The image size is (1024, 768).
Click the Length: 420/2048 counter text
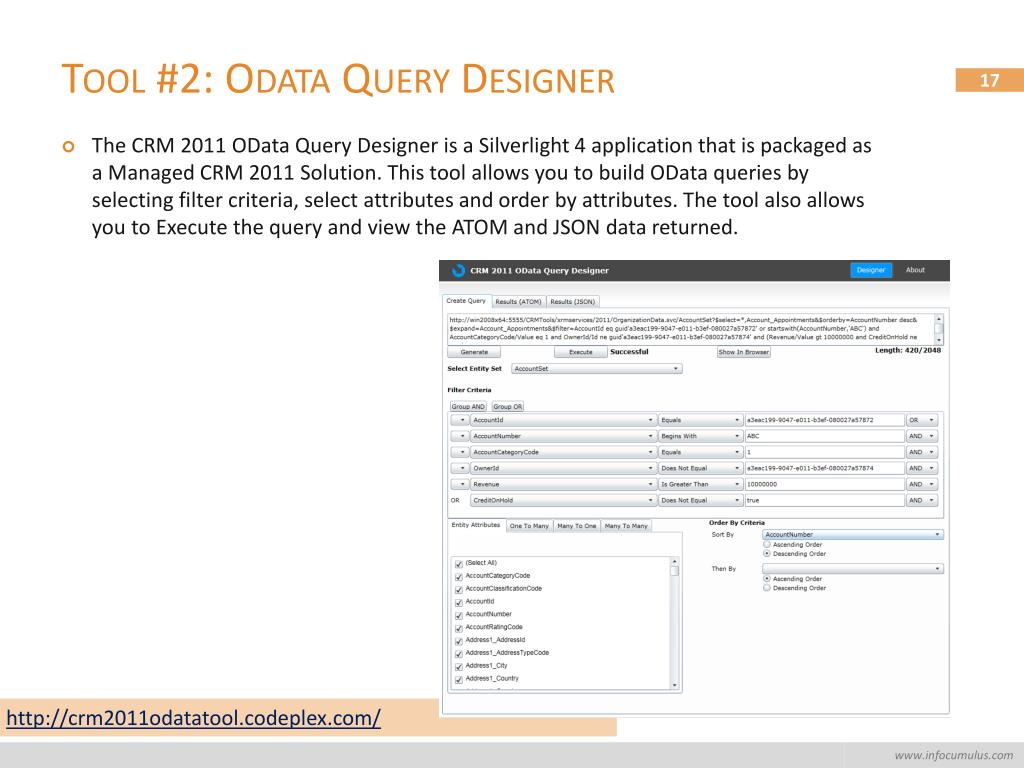coord(908,350)
